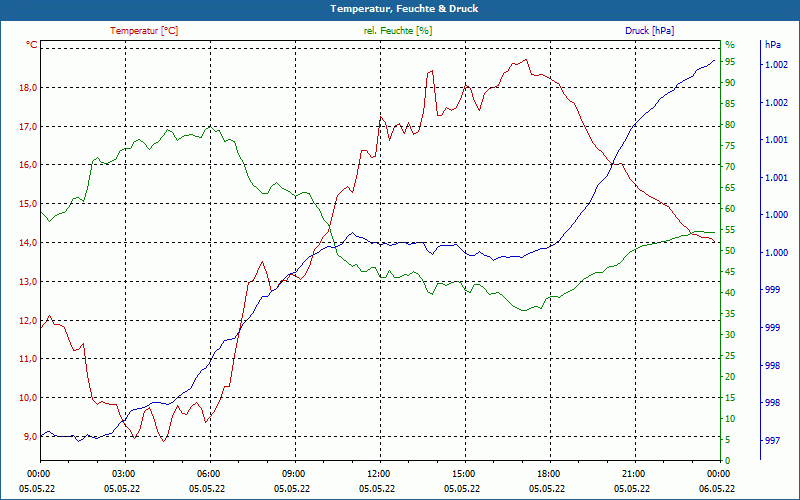Image resolution: width=800 pixels, height=500 pixels.
Task: Click green humidity axis value '40'
Action: pos(730,292)
